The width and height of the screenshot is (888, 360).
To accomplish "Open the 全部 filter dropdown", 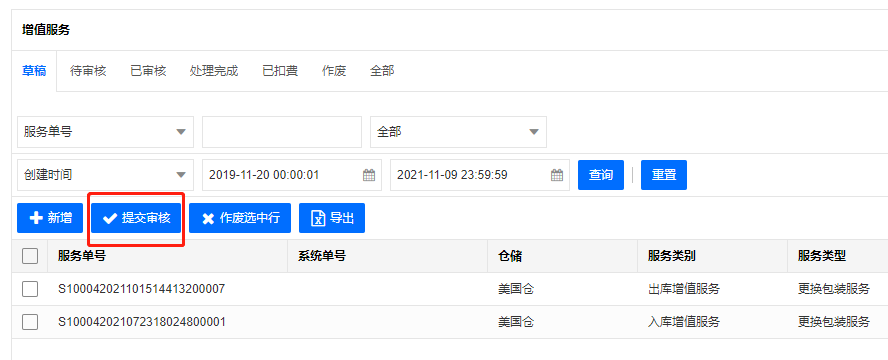I will (458, 132).
